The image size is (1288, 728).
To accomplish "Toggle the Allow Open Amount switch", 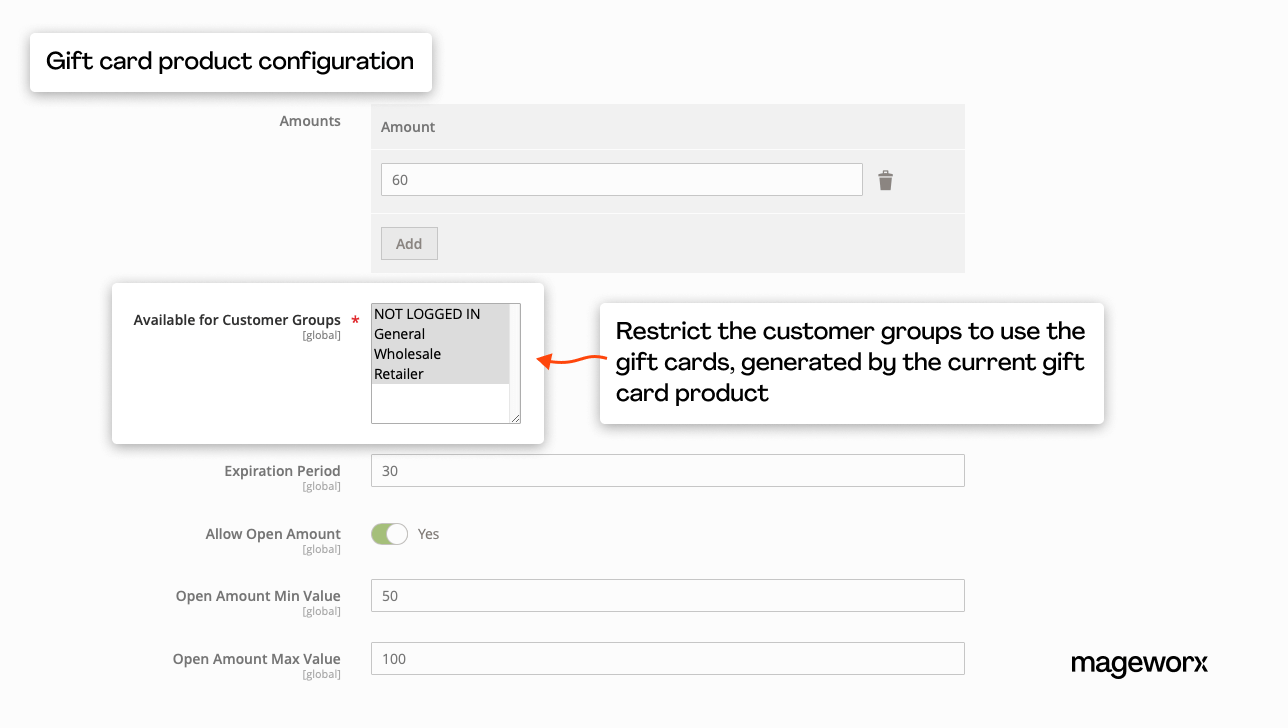I will (389, 534).
